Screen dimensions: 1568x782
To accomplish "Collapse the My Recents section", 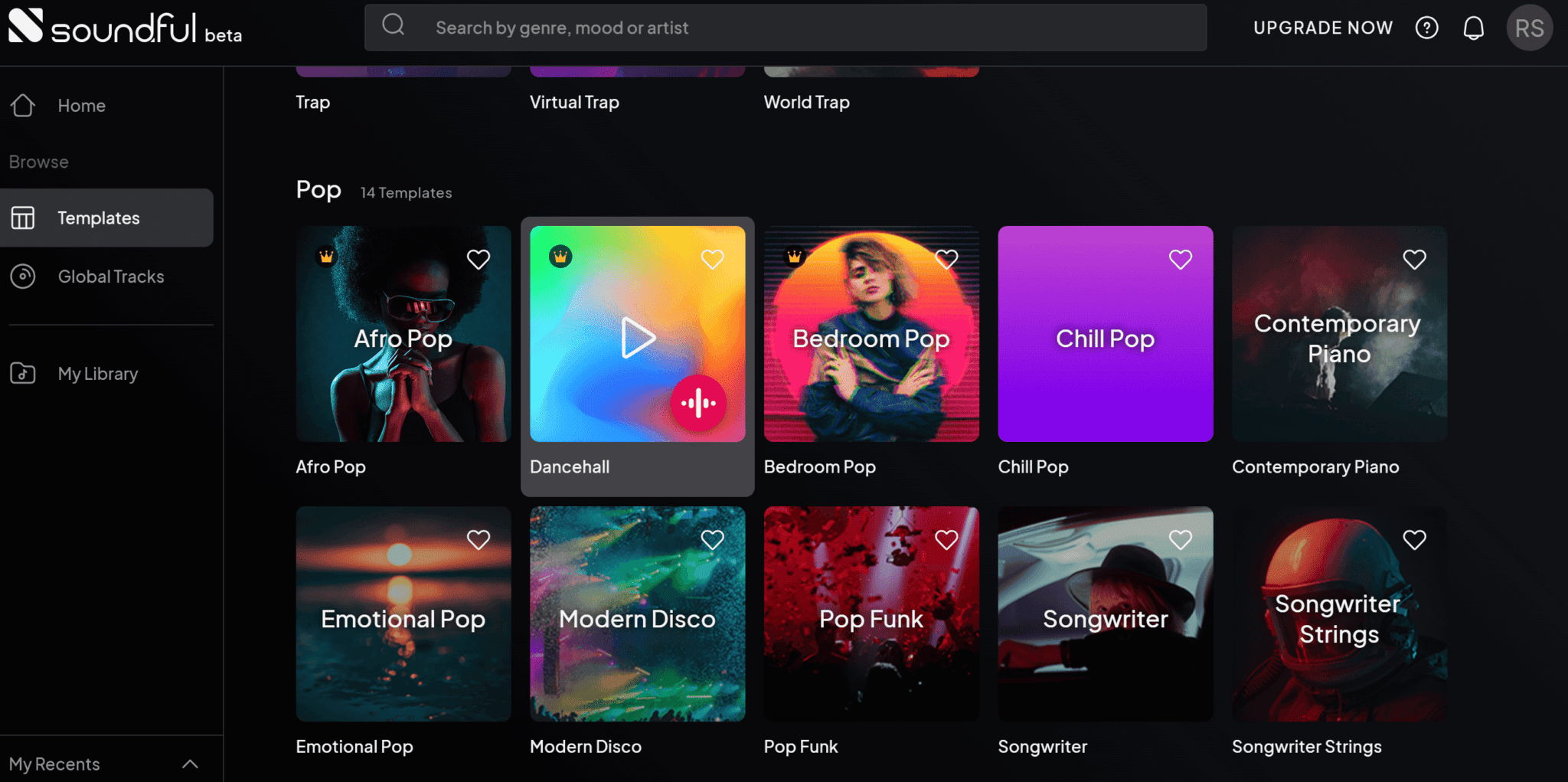I will [x=191, y=763].
